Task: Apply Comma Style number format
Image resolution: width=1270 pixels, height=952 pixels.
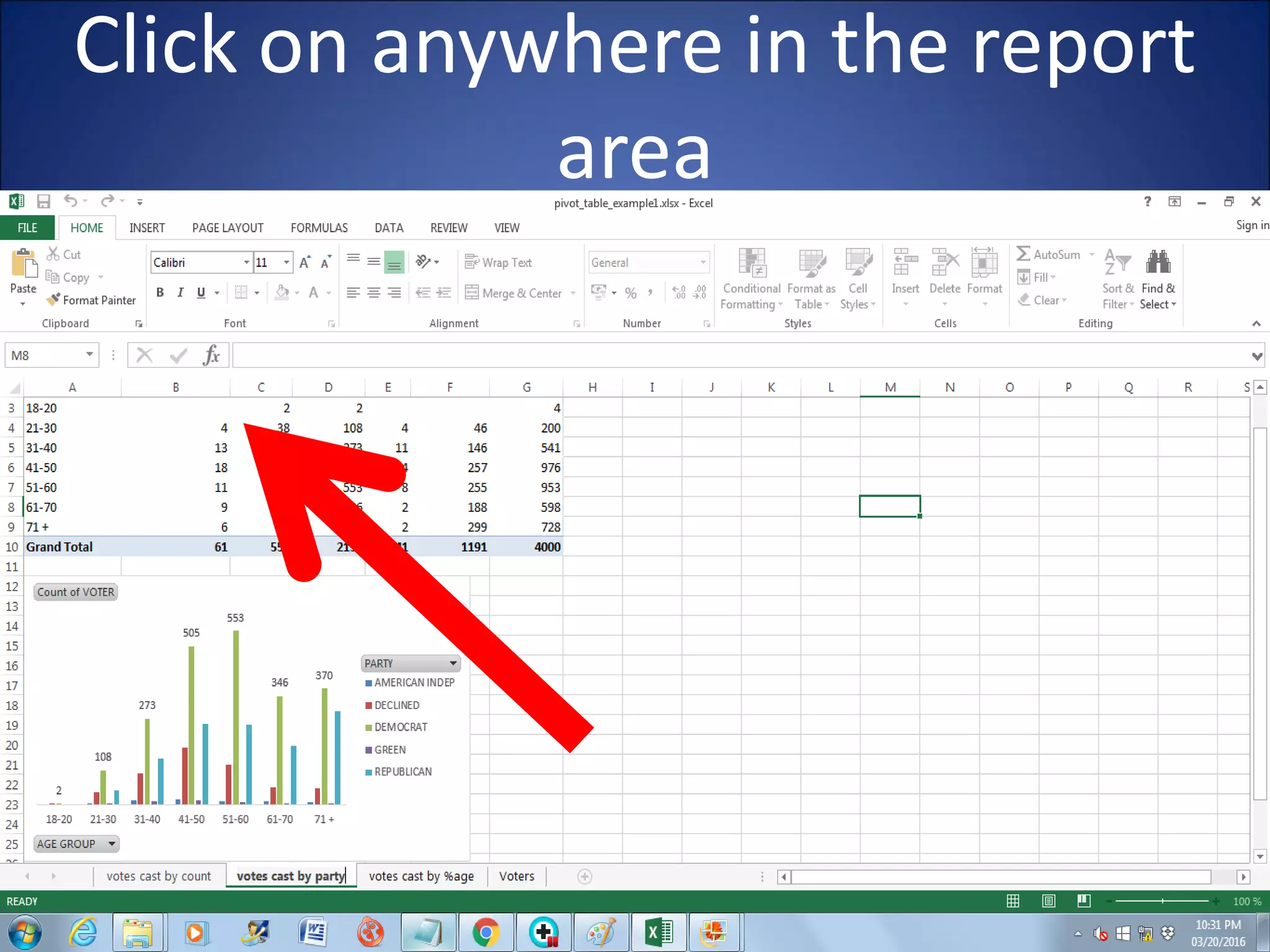Action: click(x=651, y=293)
